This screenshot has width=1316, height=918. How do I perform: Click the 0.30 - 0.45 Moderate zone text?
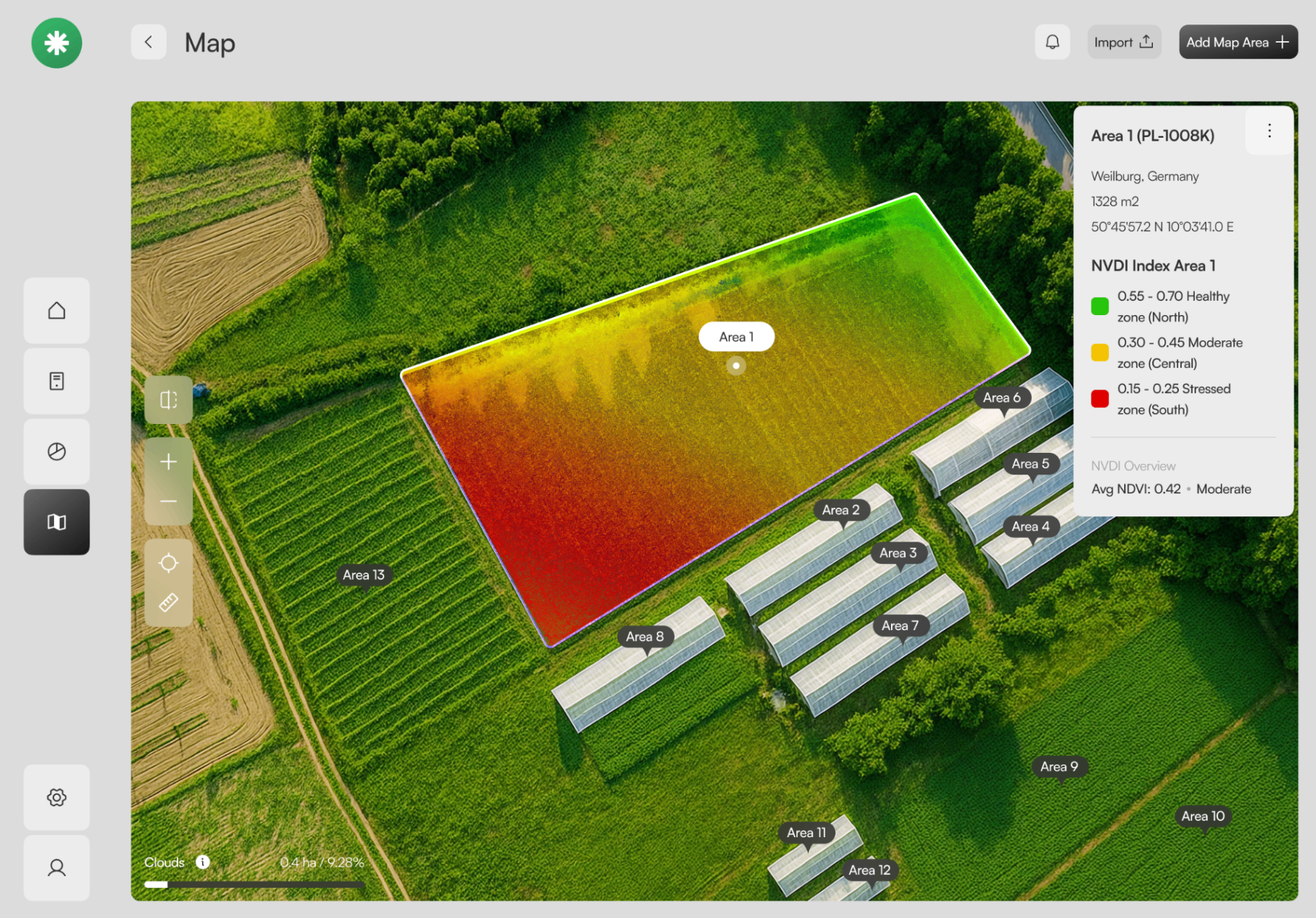1180,353
